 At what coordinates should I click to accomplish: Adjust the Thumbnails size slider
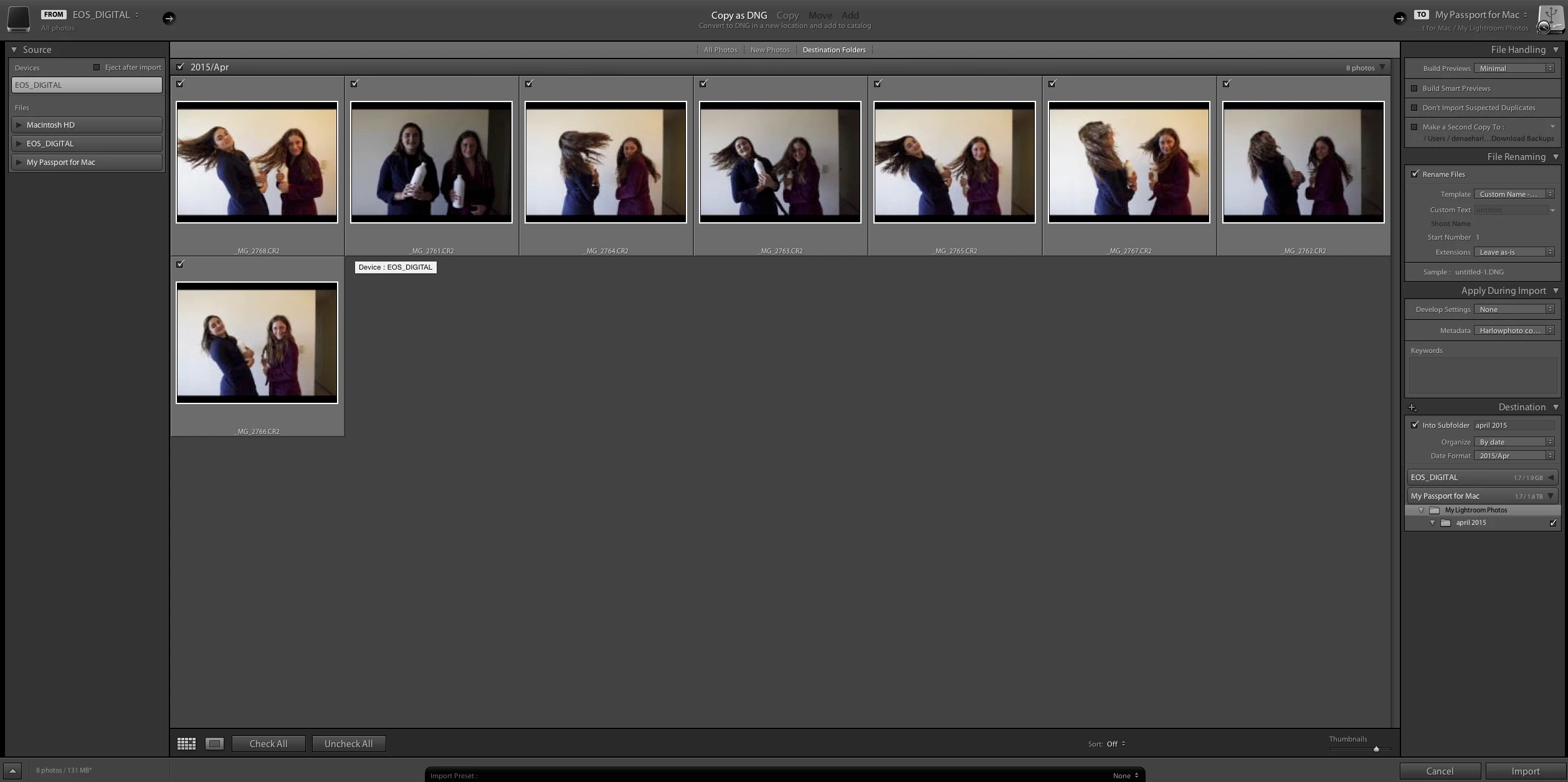coord(1376,749)
